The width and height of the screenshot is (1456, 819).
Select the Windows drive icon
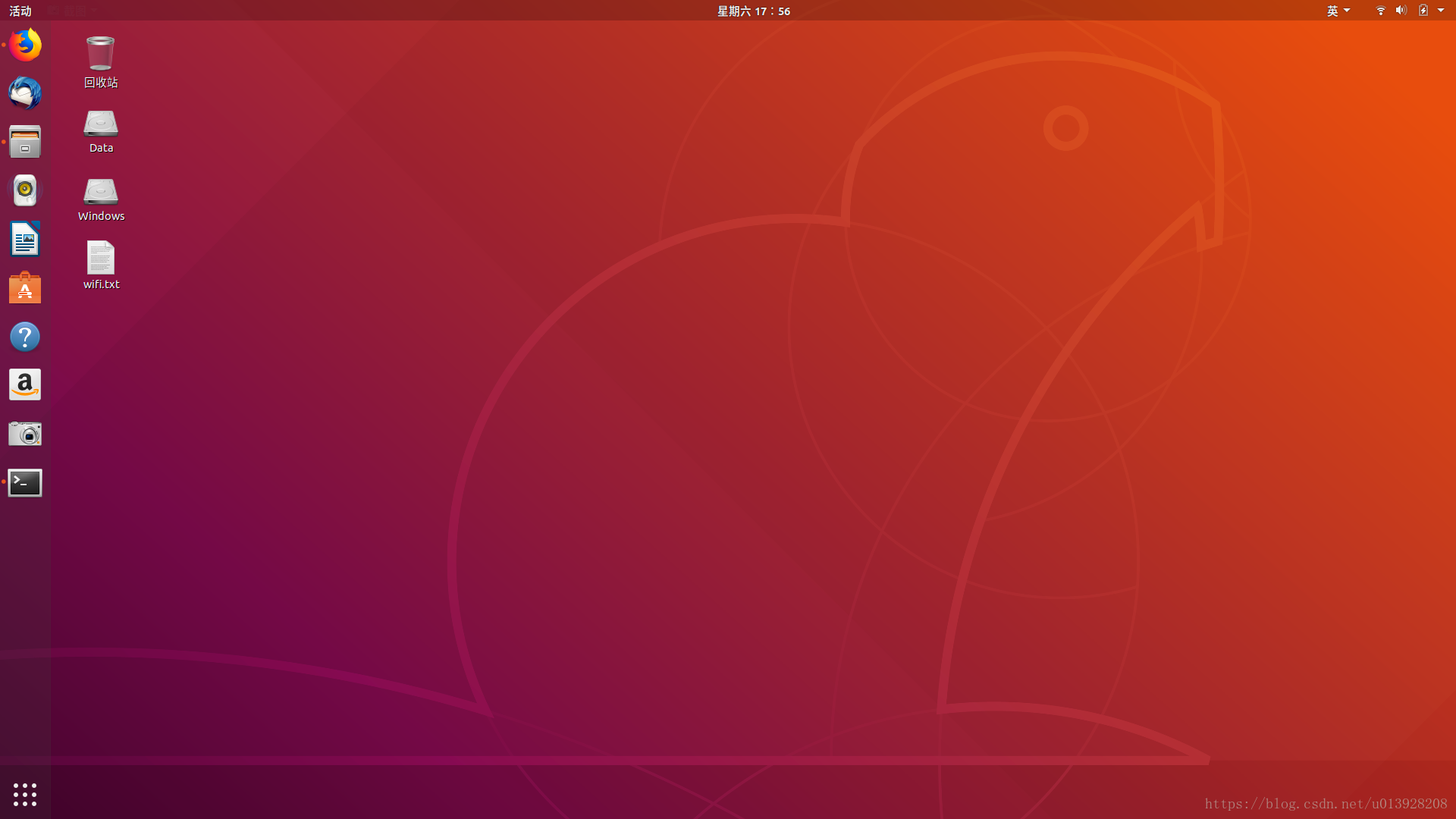(100, 191)
